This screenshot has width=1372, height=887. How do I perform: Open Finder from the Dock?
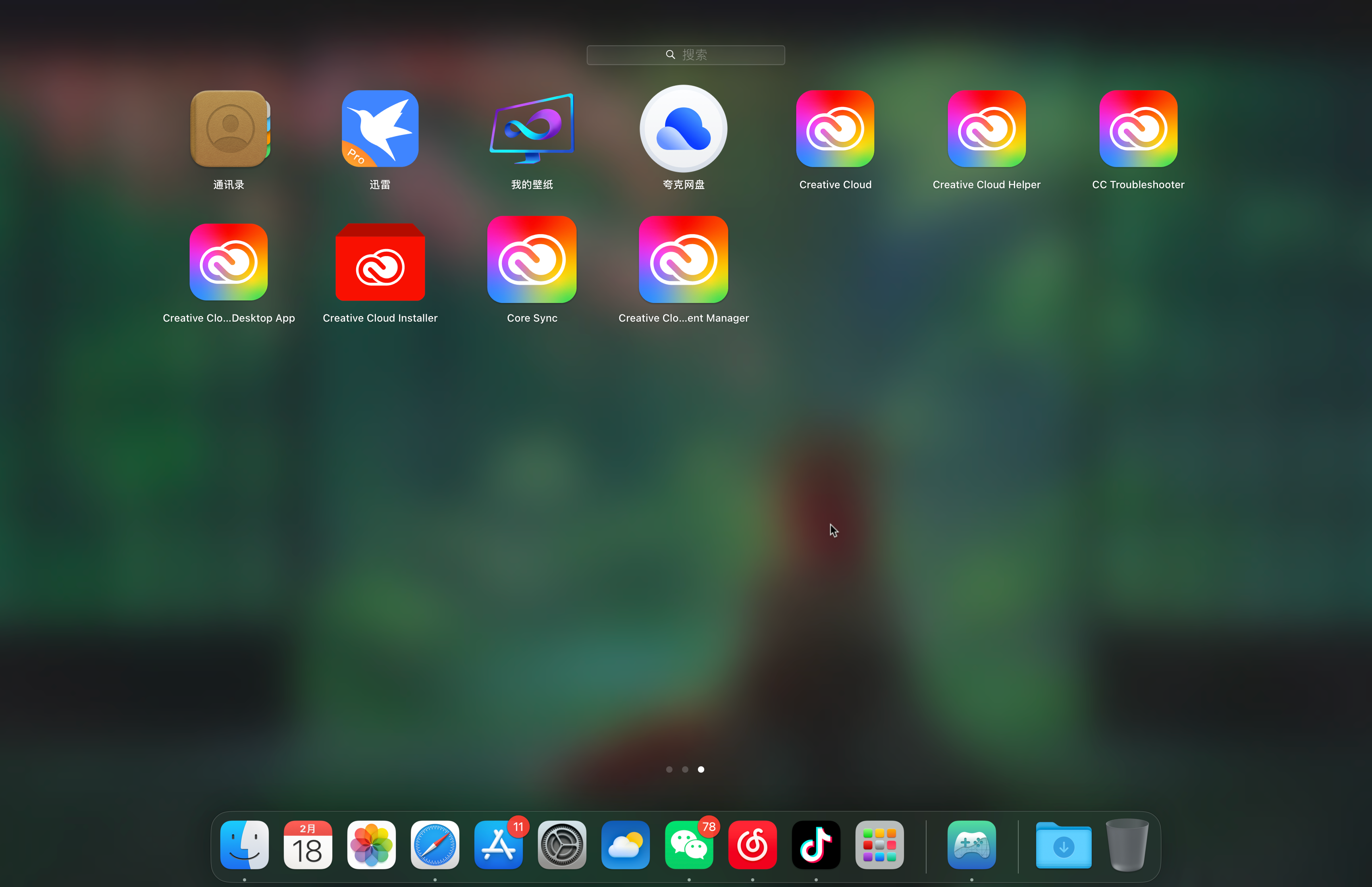coord(245,845)
